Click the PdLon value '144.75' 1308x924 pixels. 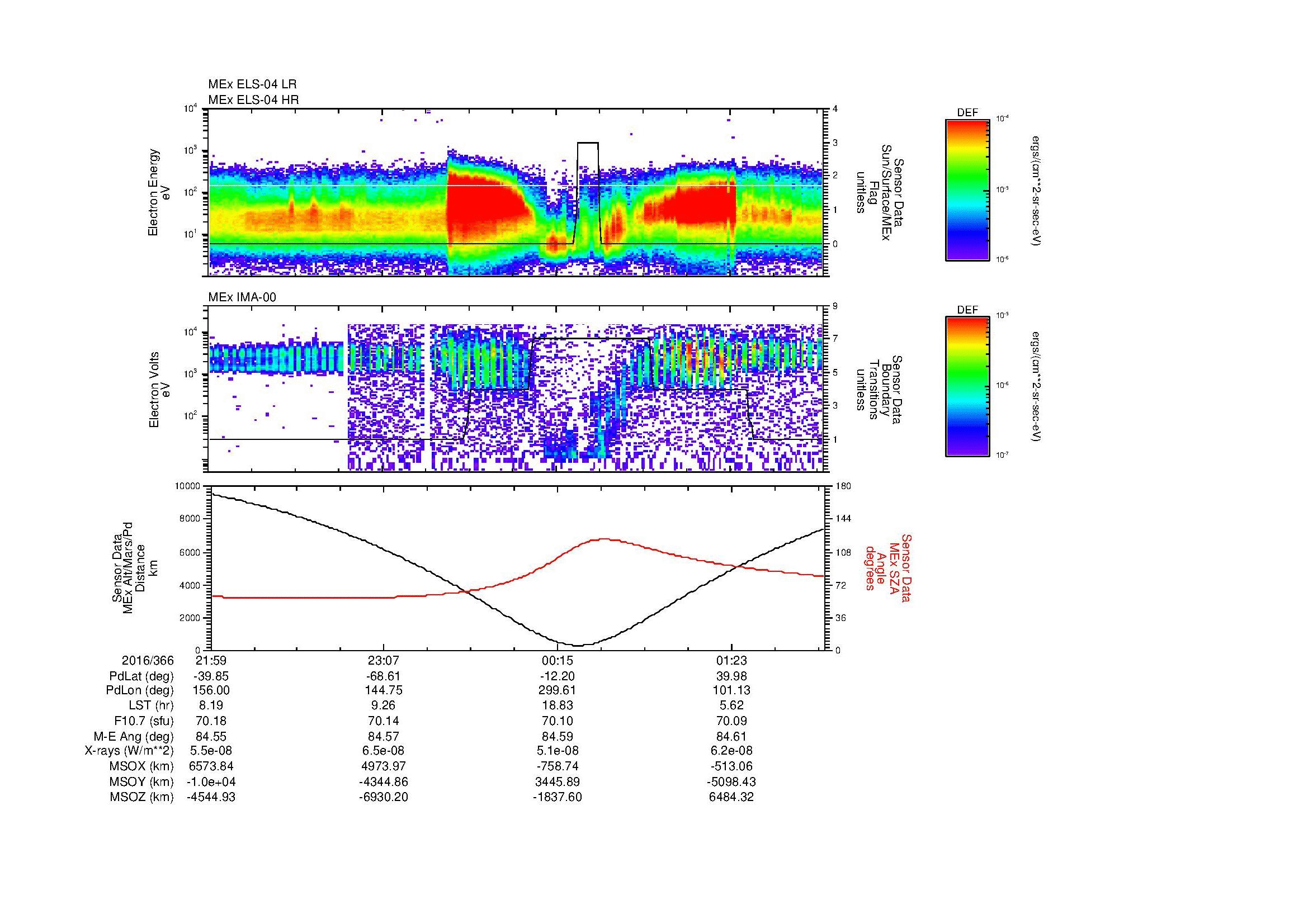pyautogui.click(x=384, y=690)
